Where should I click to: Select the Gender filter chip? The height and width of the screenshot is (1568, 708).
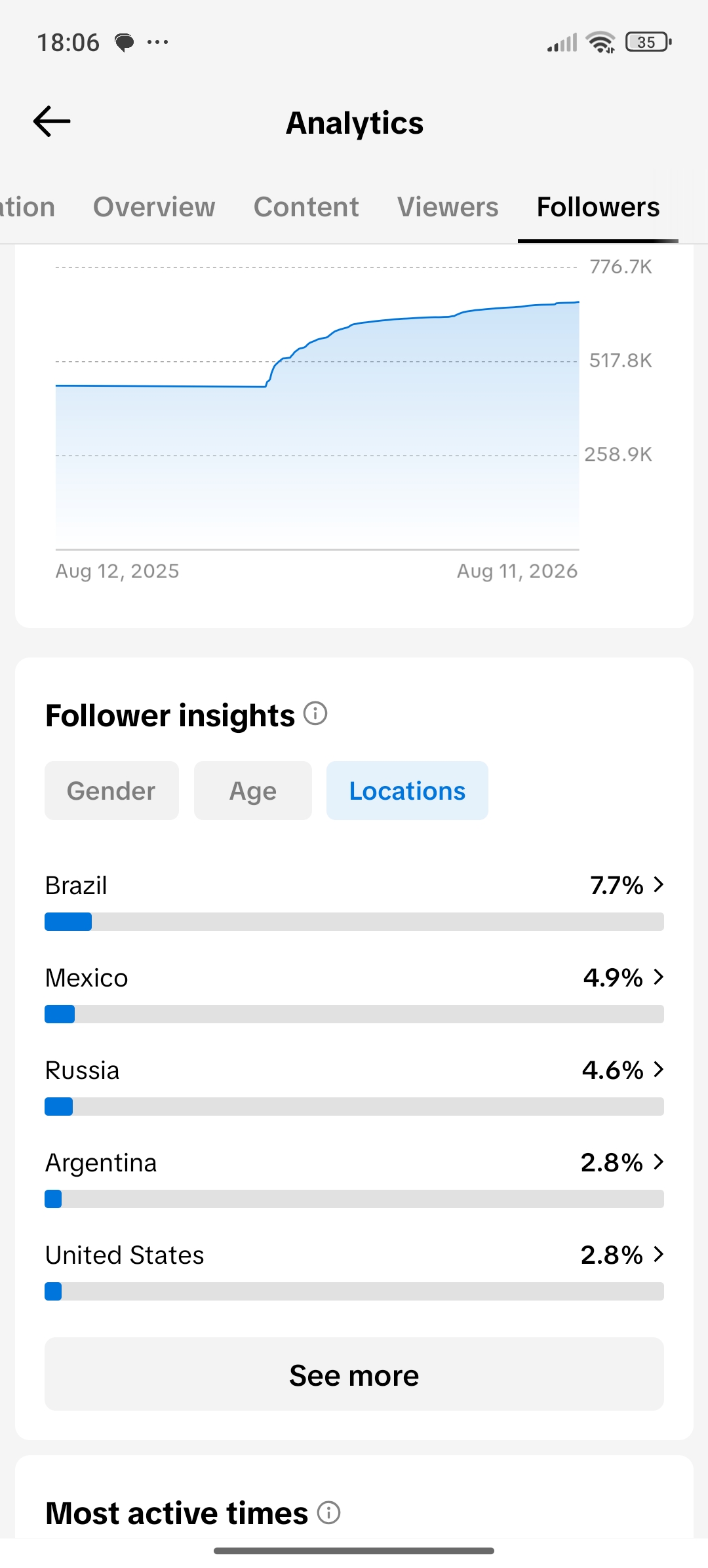[x=111, y=791]
